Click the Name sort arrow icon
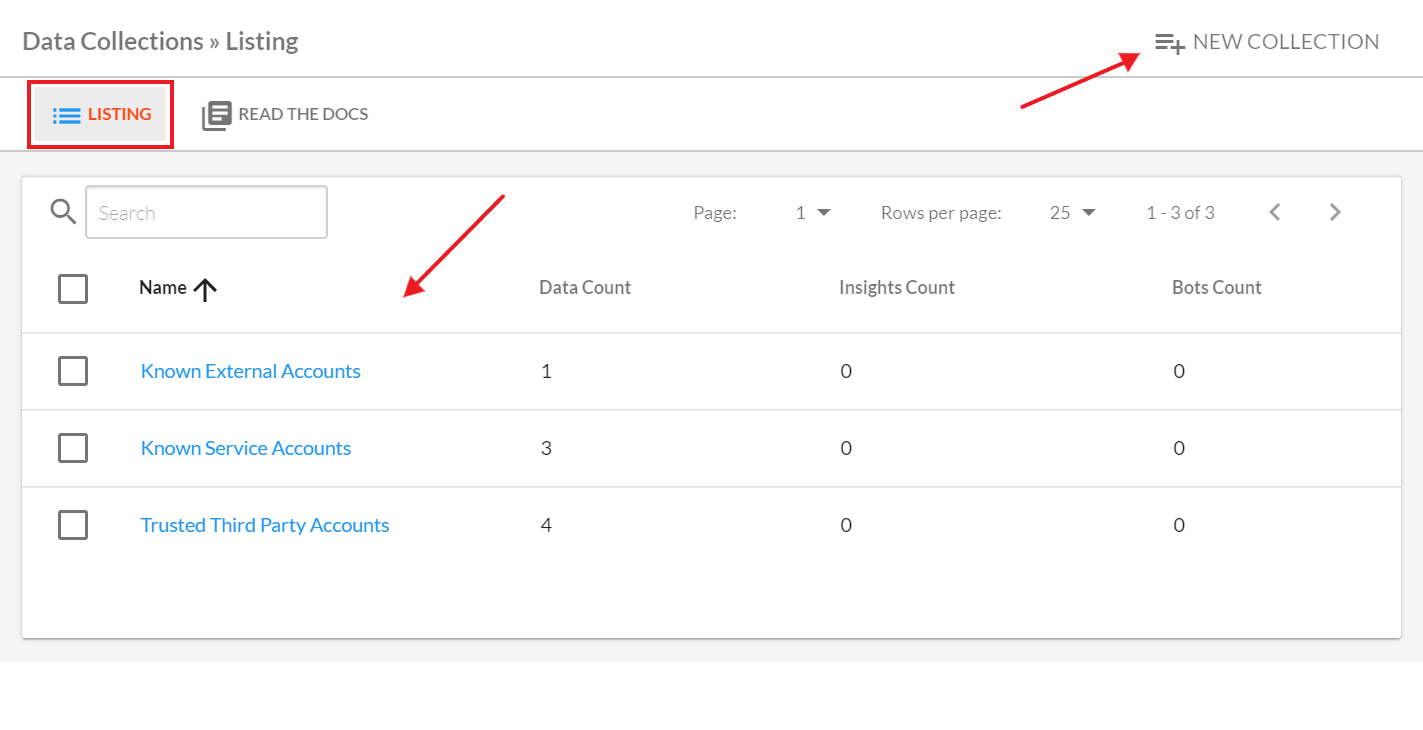The height and width of the screenshot is (730, 1423). (205, 289)
